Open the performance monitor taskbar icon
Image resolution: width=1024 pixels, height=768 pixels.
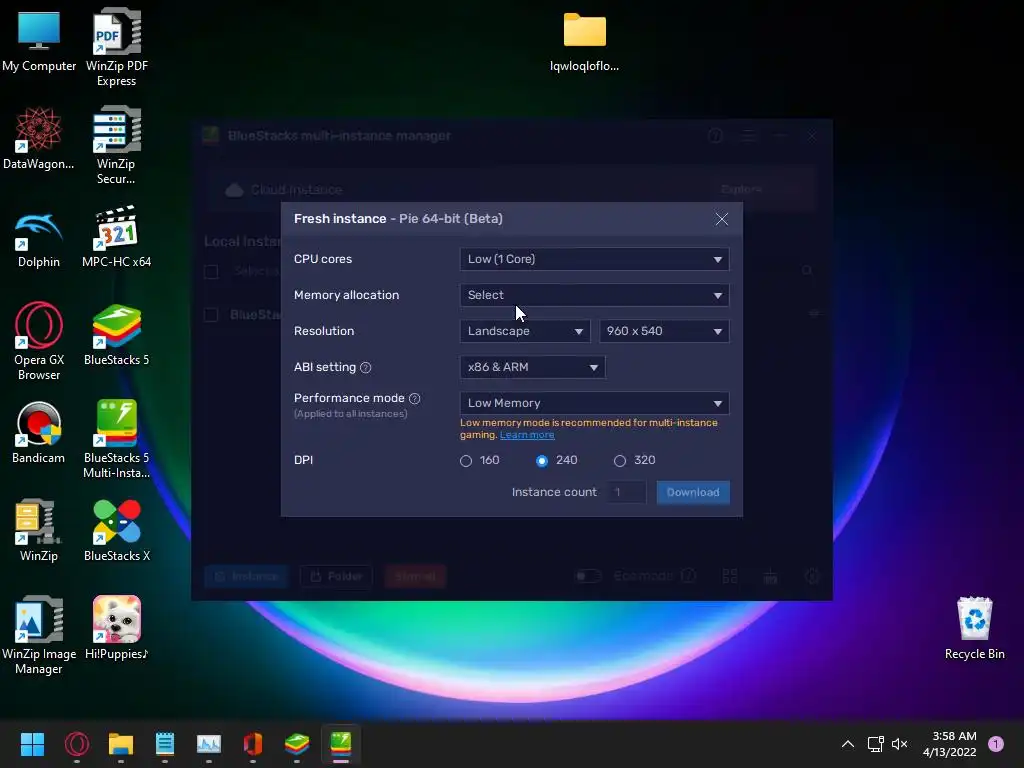pyautogui.click(x=209, y=744)
